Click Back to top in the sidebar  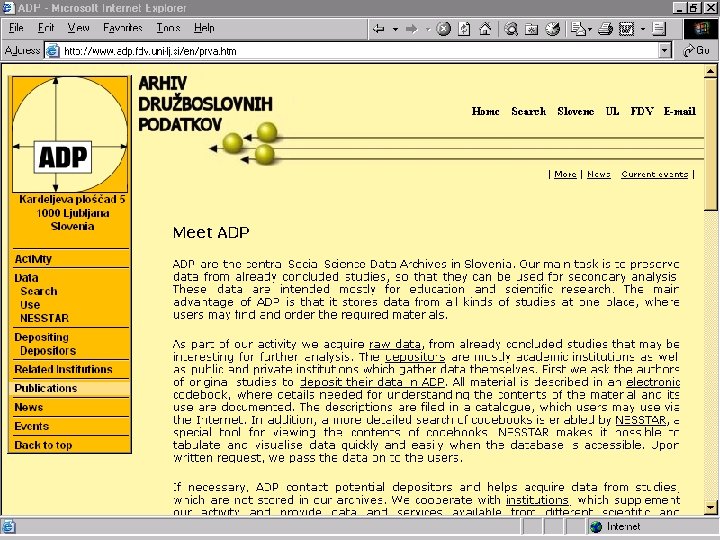tap(43, 445)
